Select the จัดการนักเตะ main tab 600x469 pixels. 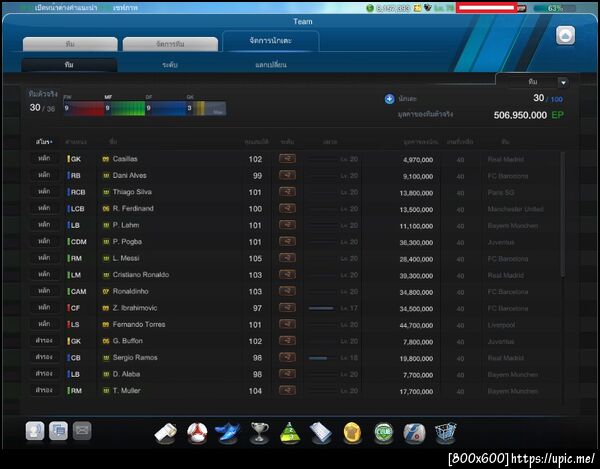[271, 41]
